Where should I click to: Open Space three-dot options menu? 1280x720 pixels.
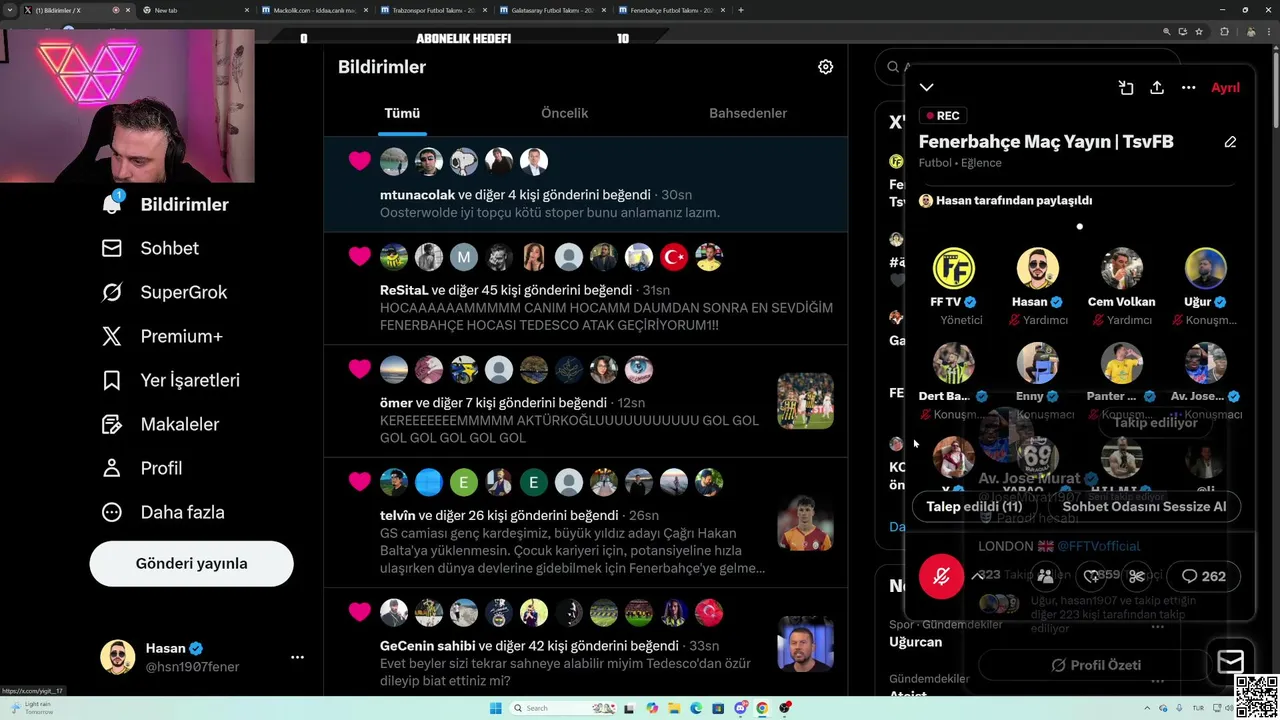click(1188, 88)
